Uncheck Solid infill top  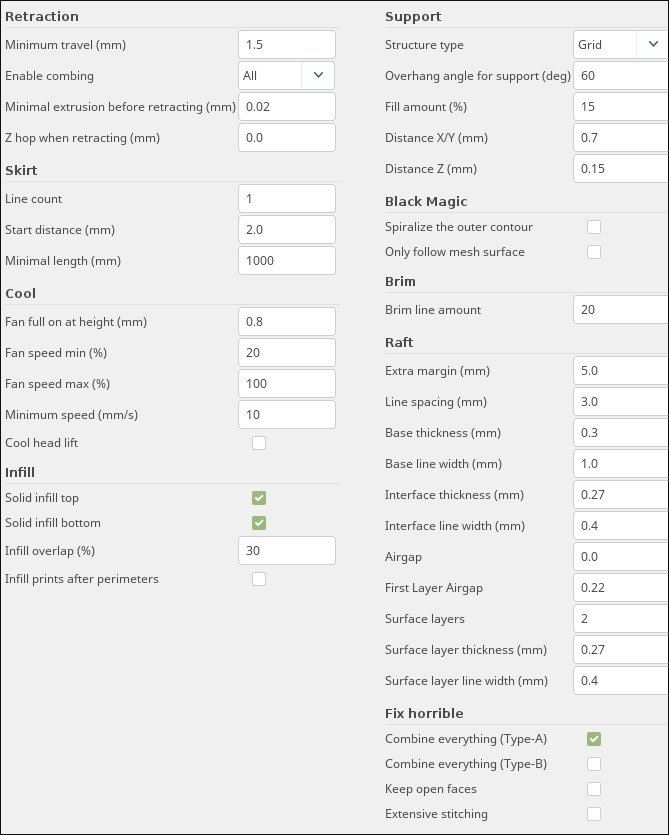(259, 498)
